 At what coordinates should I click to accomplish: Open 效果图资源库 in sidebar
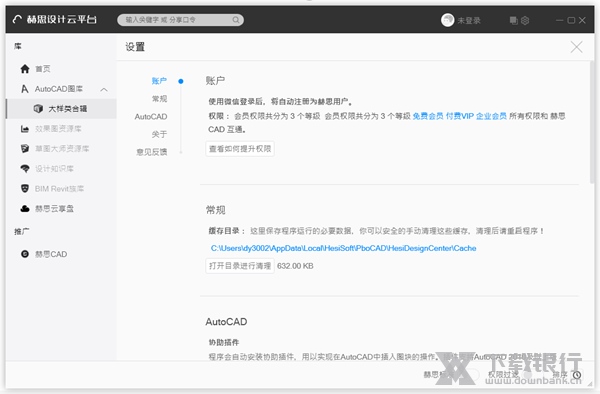[58, 129]
